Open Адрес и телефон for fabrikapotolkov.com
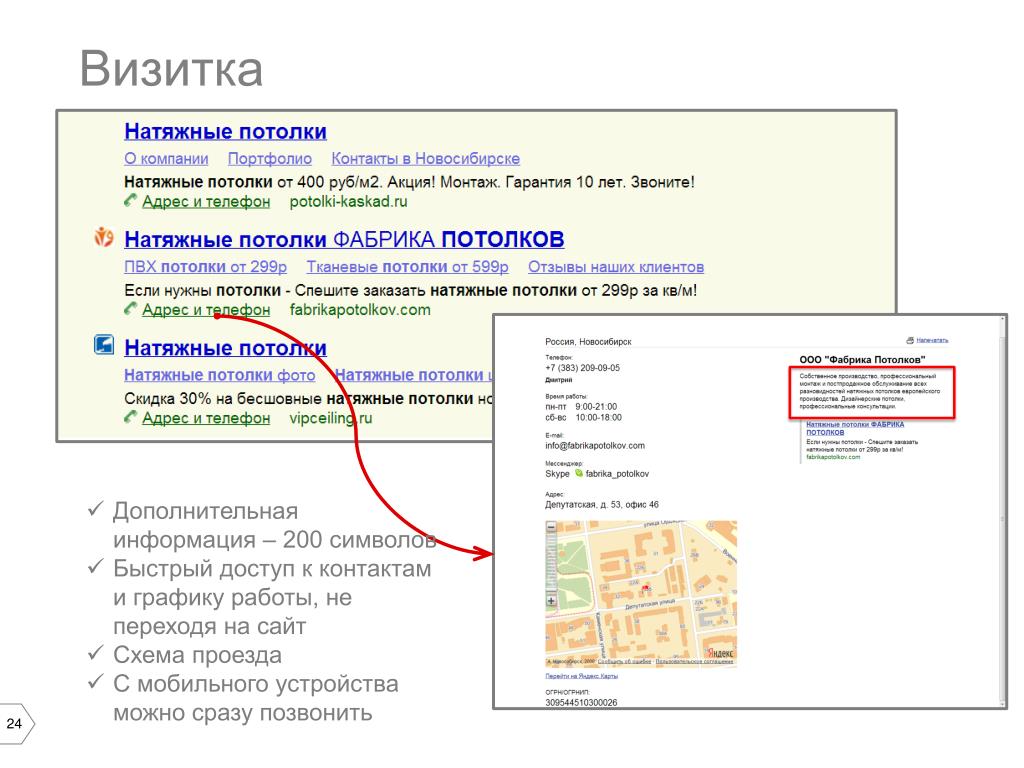The height and width of the screenshot is (768, 1024). pos(206,310)
